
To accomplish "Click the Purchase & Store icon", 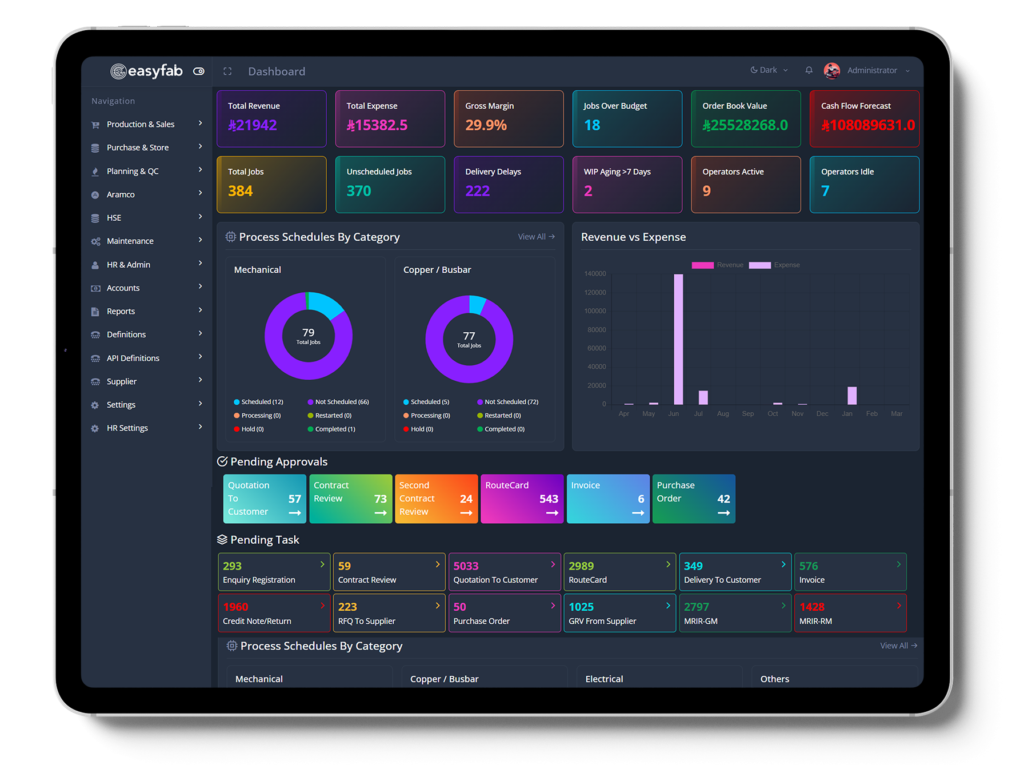I will click(x=95, y=148).
